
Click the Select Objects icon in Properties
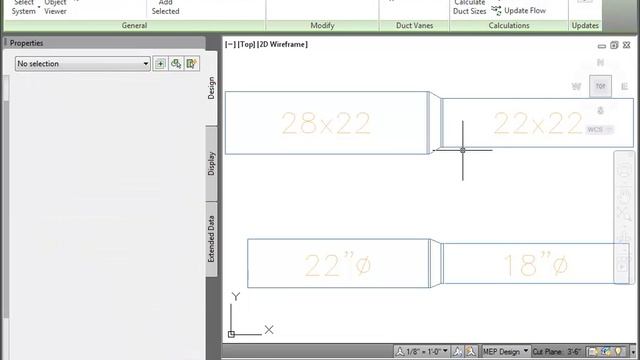coord(176,64)
